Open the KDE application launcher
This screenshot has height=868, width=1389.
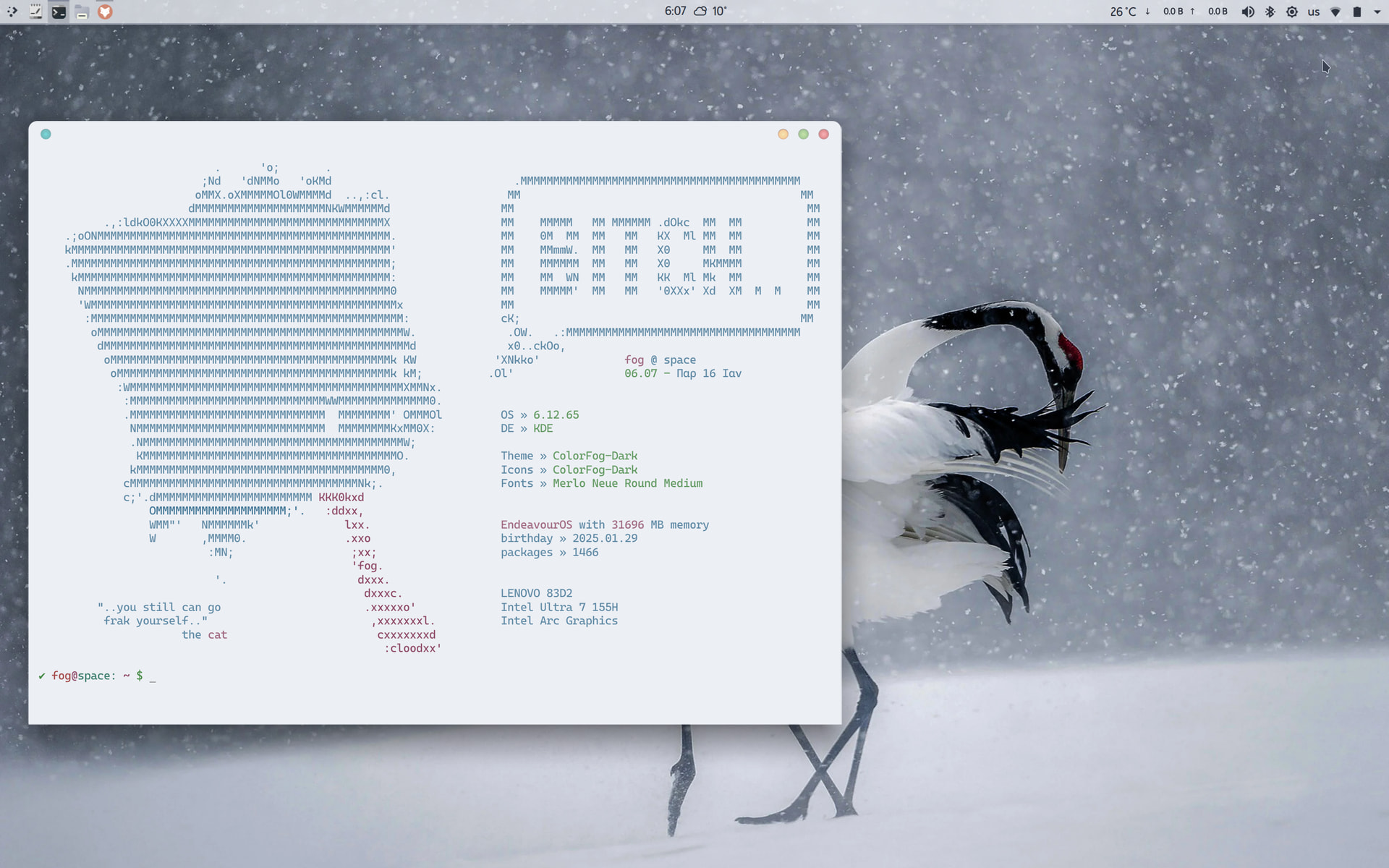12,12
